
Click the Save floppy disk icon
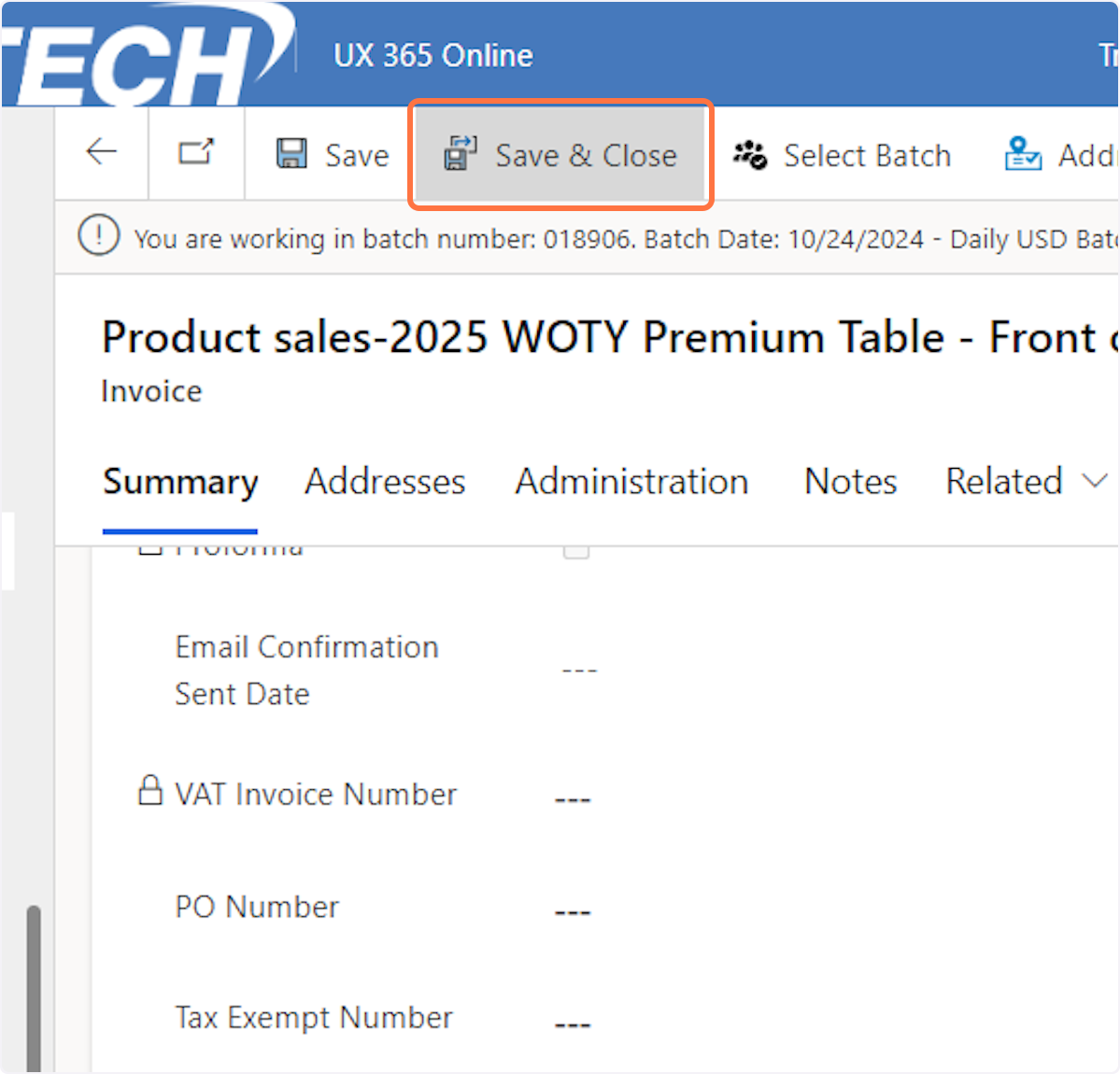[x=291, y=154]
